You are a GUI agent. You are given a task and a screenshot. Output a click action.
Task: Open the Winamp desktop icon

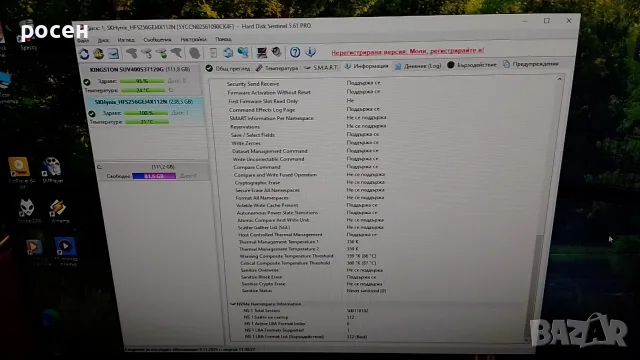(x=59, y=211)
